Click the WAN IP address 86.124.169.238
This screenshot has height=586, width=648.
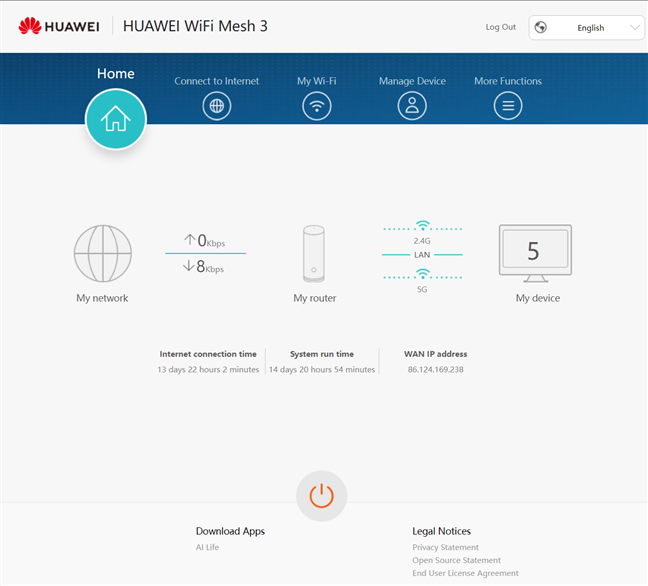point(436,369)
